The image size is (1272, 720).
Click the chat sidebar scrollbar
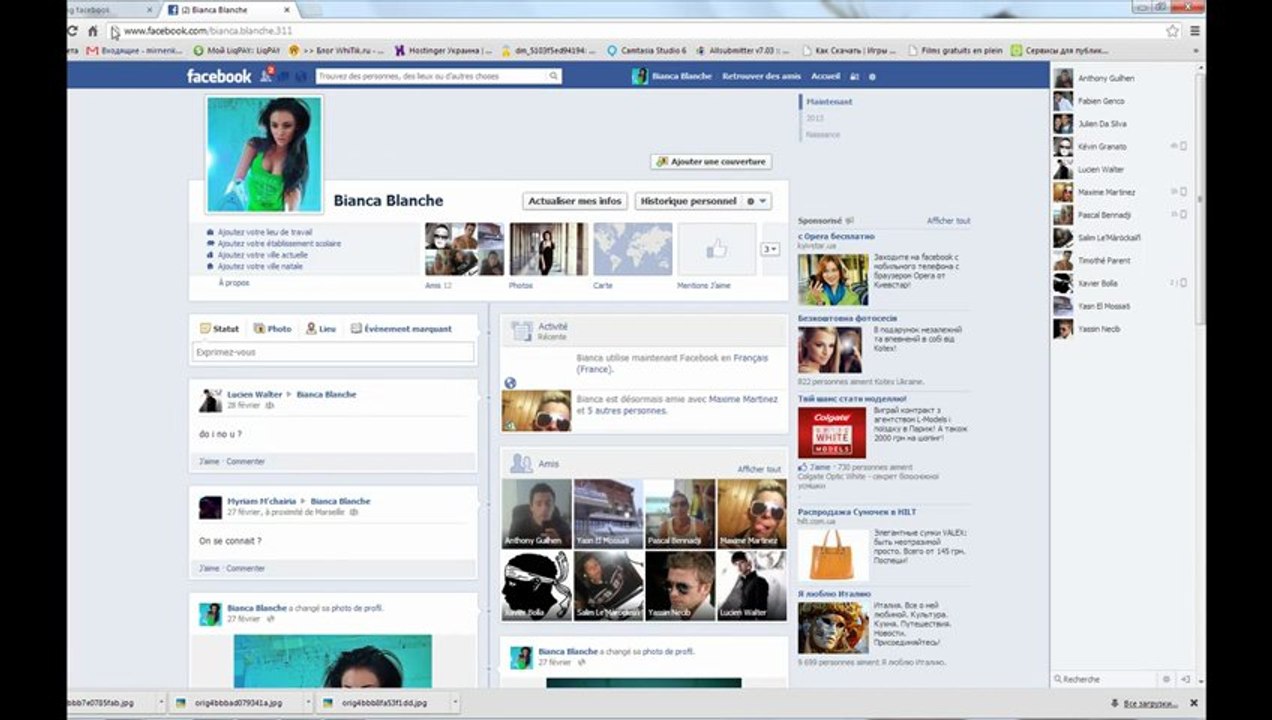click(x=1200, y=200)
